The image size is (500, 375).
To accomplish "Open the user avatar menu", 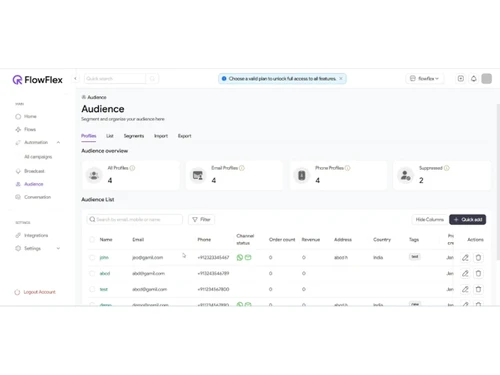I will pyautogui.click(x=487, y=79).
